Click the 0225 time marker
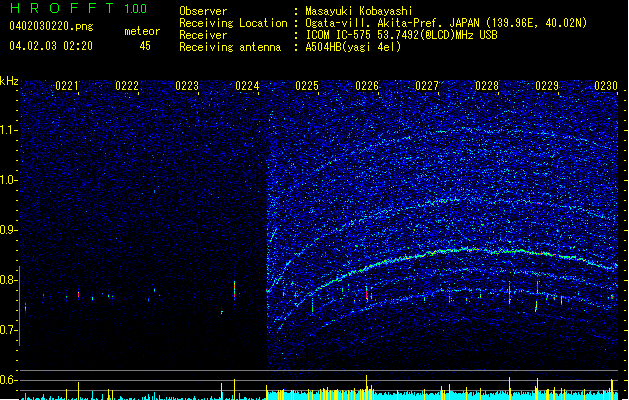The image size is (629, 400). [x=307, y=86]
